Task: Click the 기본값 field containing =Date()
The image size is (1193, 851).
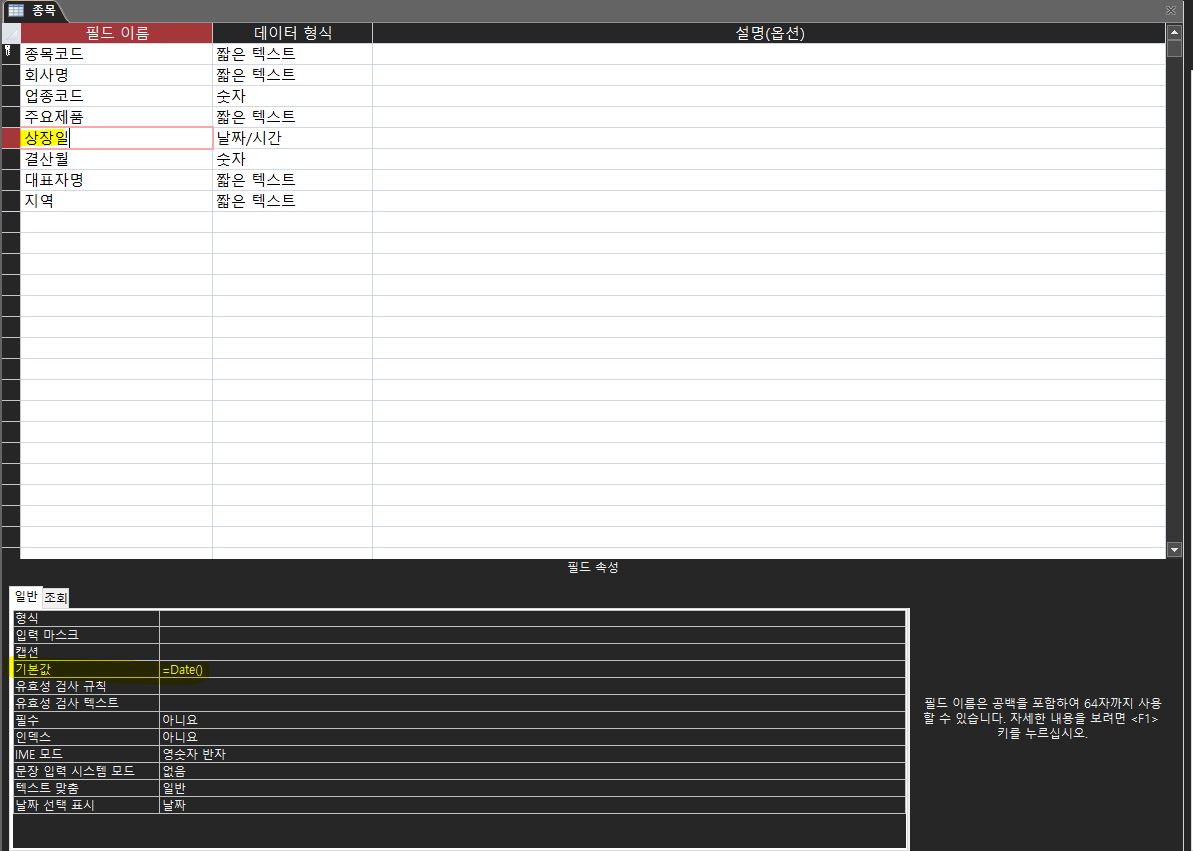Action: 531,669
